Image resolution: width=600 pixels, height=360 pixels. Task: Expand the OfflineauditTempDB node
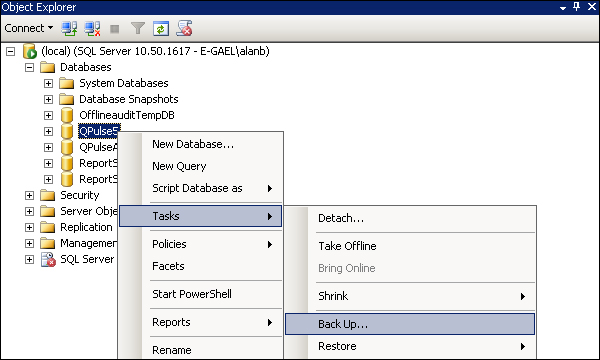48,116
